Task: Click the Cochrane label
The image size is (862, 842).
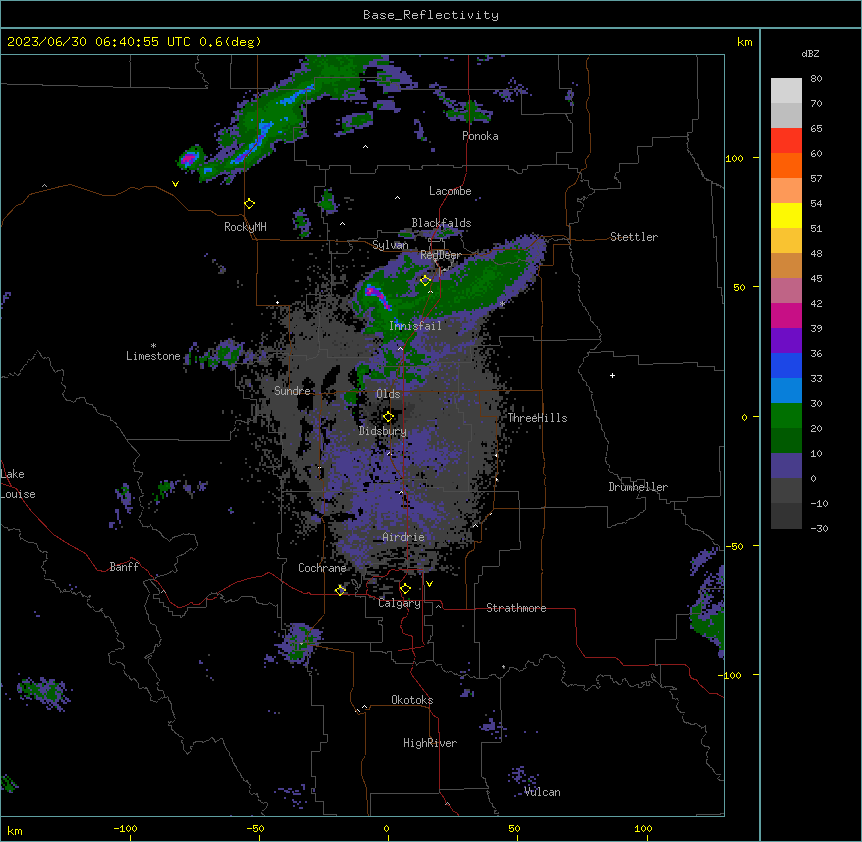Action: pos(322,568)
